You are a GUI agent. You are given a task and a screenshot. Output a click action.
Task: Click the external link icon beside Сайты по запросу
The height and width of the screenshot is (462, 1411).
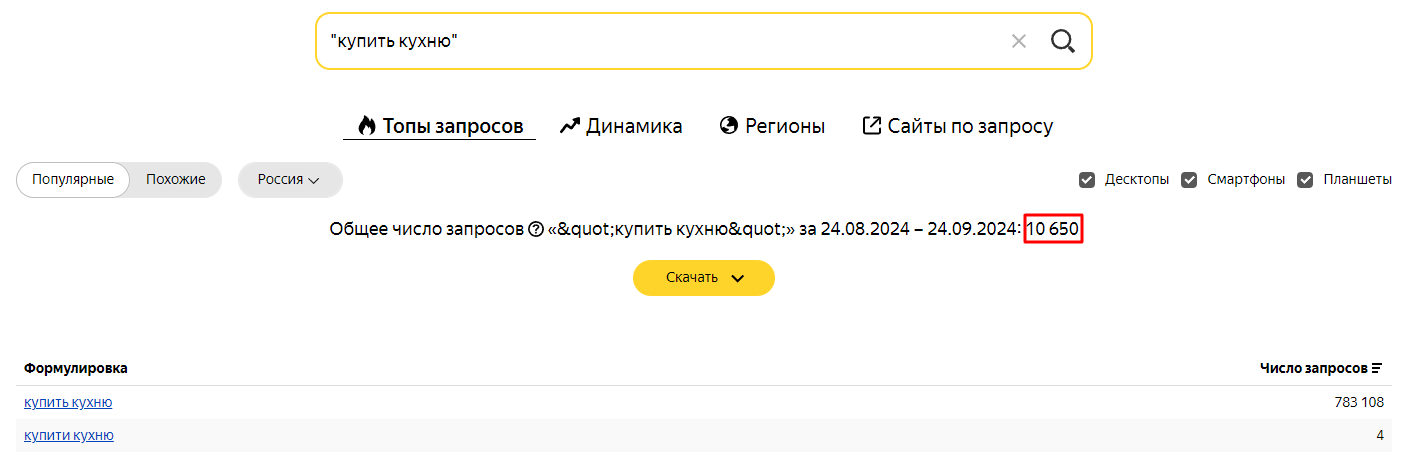pyautogui.click(x=872, y=126)
